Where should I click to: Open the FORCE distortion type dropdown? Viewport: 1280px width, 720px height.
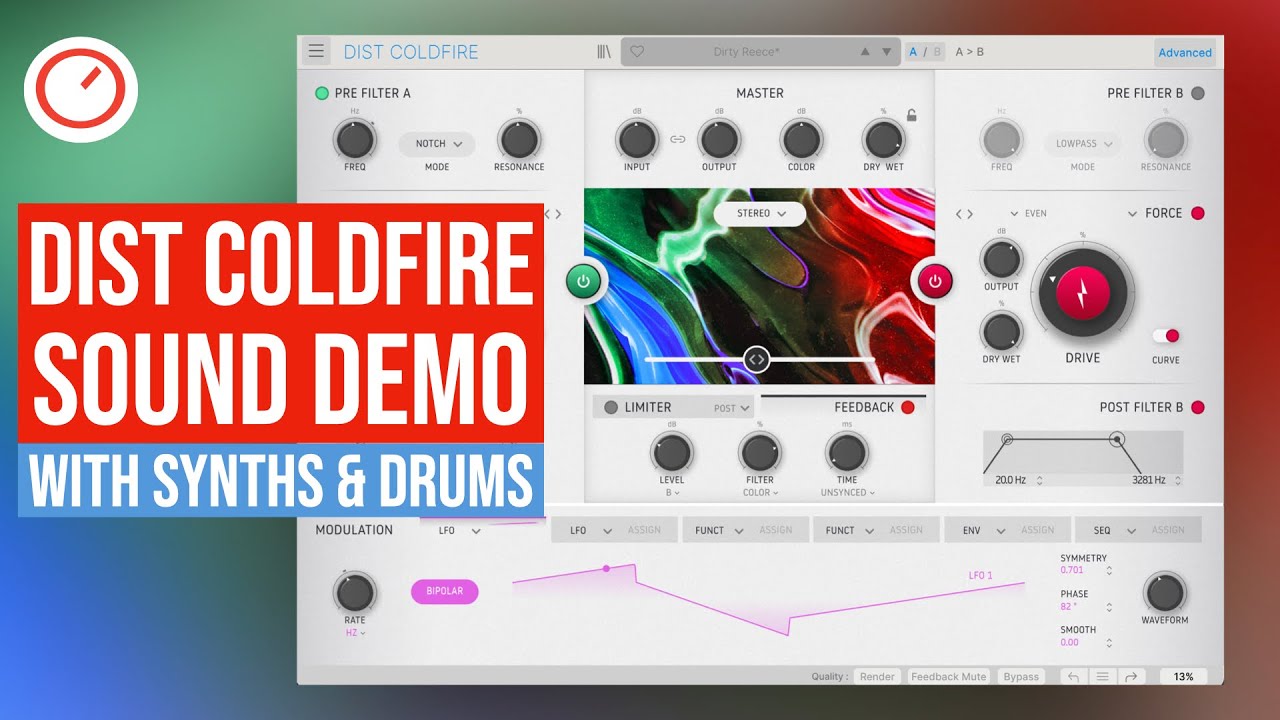(1155, 213)
